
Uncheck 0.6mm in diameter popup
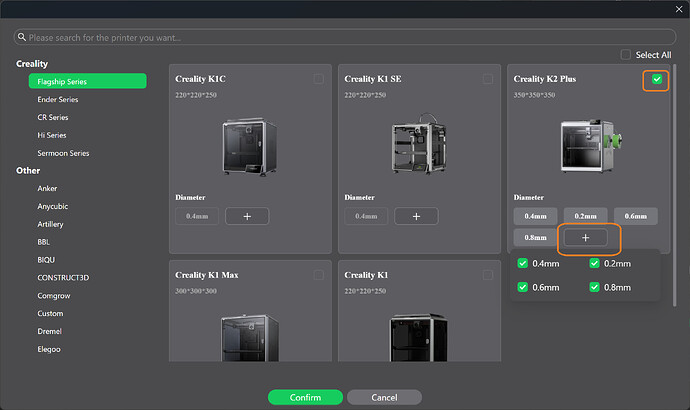(x=522, y=287)
